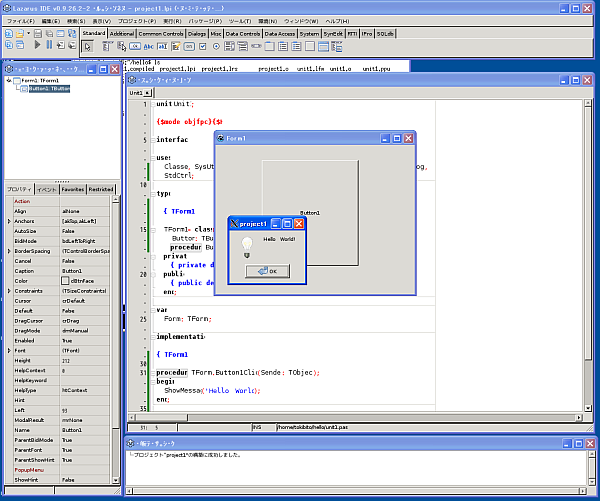Open the プロジェクト(P) menu

[x=137, y=21]
